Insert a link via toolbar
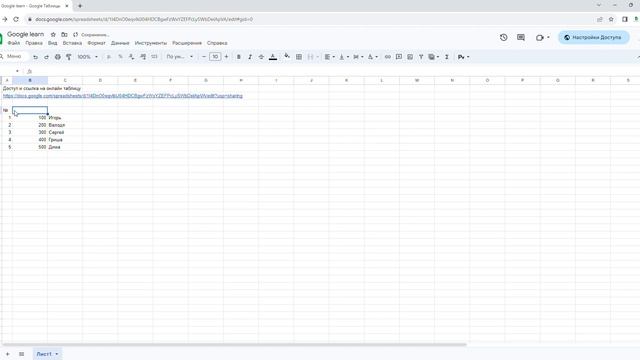 (x=388, y=57)
